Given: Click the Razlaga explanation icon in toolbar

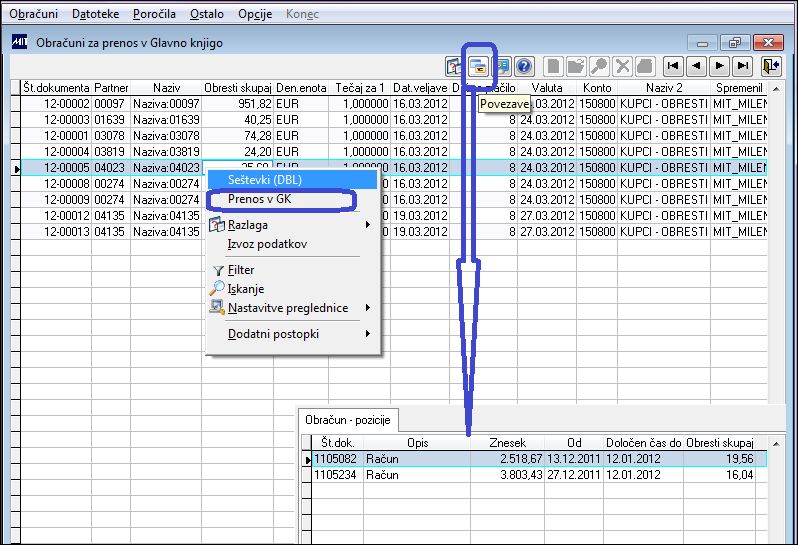Looking at the screenshot, I should point(454,66).
